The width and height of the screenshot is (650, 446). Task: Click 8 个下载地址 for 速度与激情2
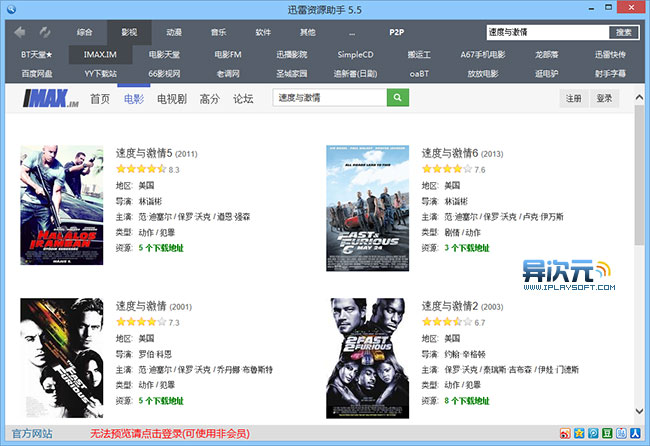pyautogui.click(x=467, y=401)
